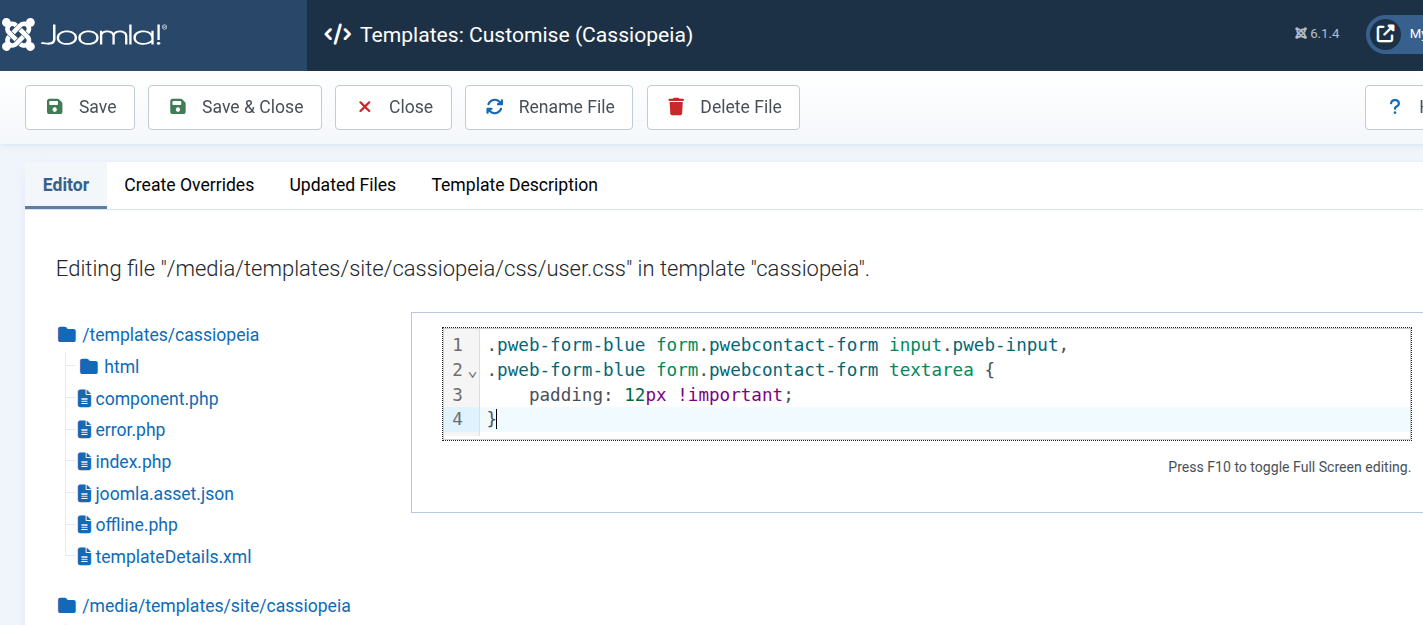Click the file icon beside error.php
The image size is (1423, 625).
click(85, 430)
